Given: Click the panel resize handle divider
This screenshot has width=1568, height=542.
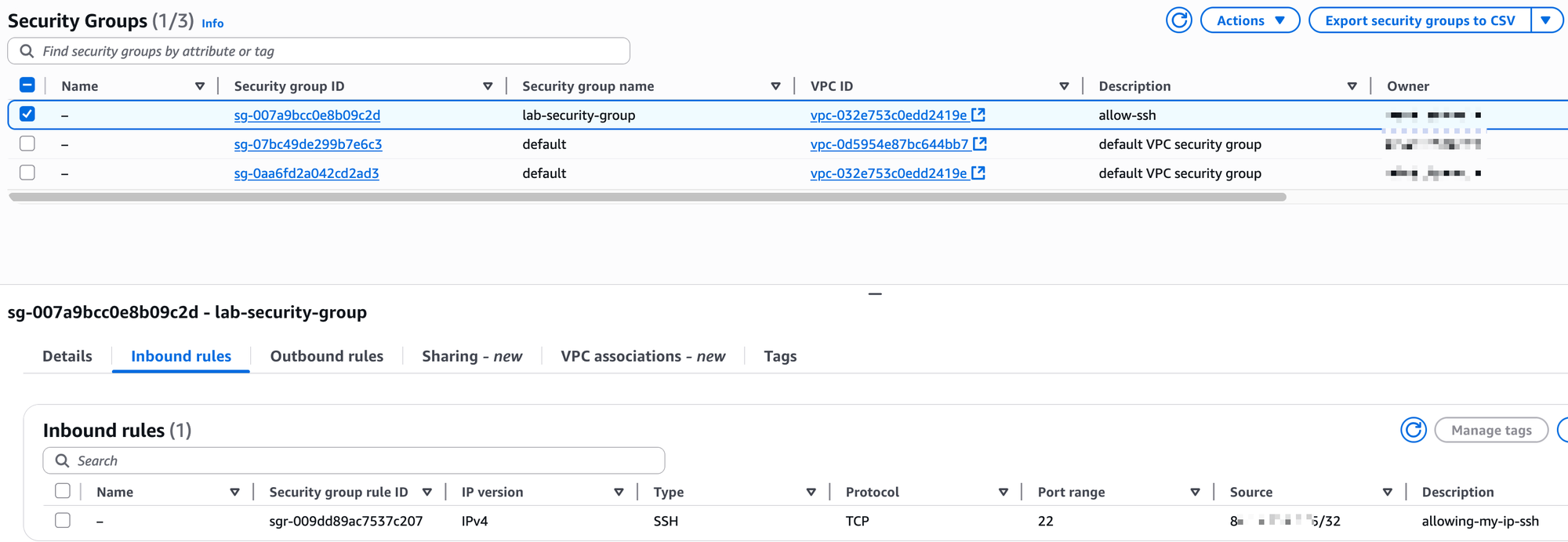Looking at the screenshot, I should [875, 293].
